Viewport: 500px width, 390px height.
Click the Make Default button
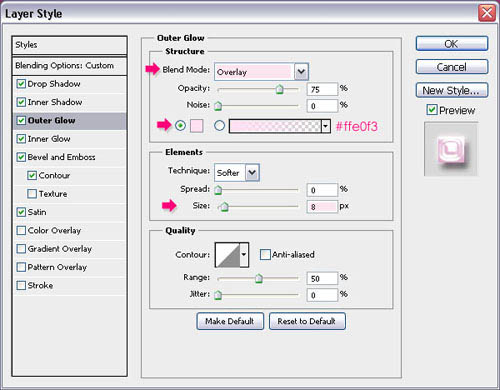(230, 321)
